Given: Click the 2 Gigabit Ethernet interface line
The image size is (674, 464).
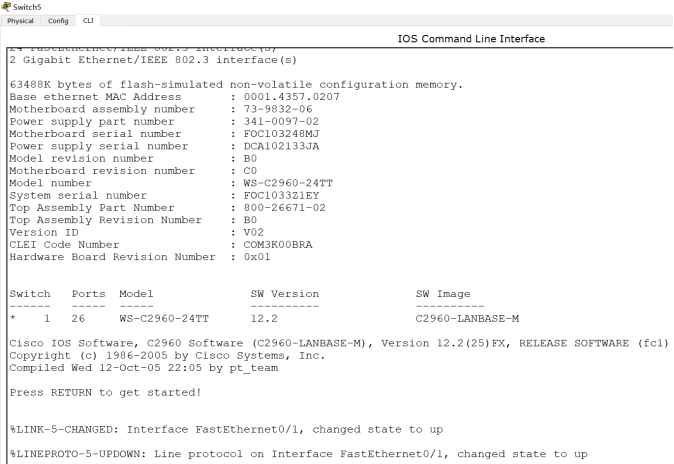Looking at the screenshot, I should coord(153,60).
